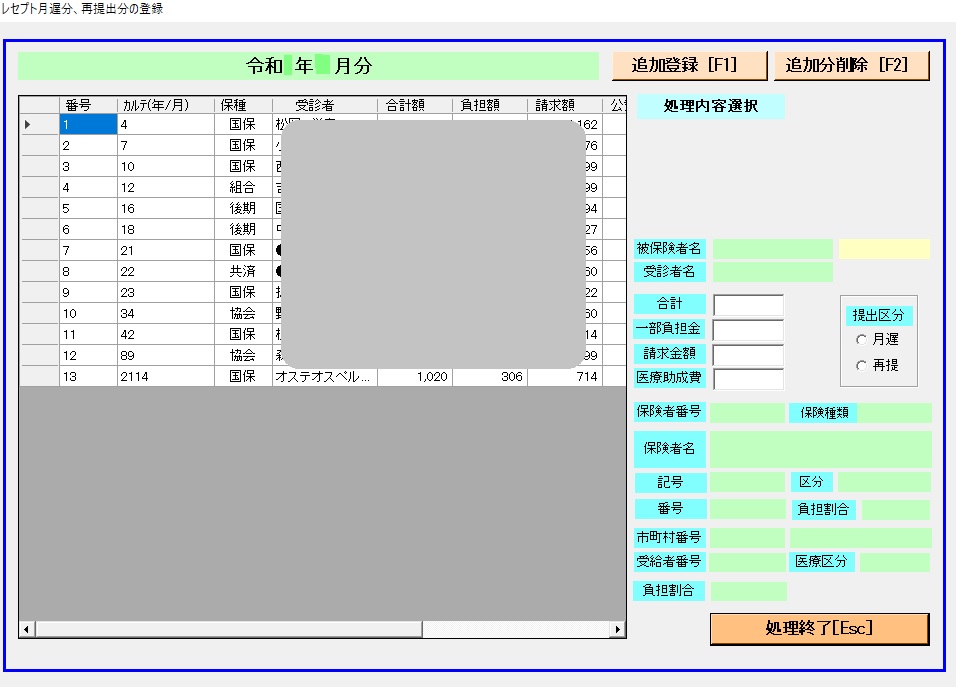Select the 月遅 radio button
This screenshot has height=687, width=956.
pos(861,340)
